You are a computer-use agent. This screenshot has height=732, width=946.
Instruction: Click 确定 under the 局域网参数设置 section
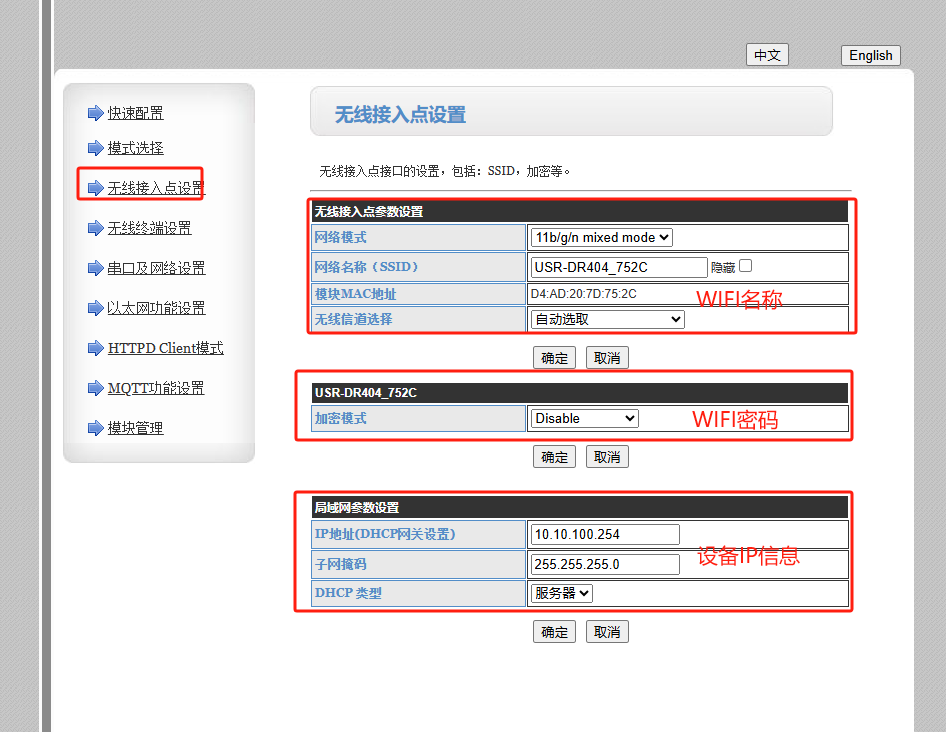554,632
